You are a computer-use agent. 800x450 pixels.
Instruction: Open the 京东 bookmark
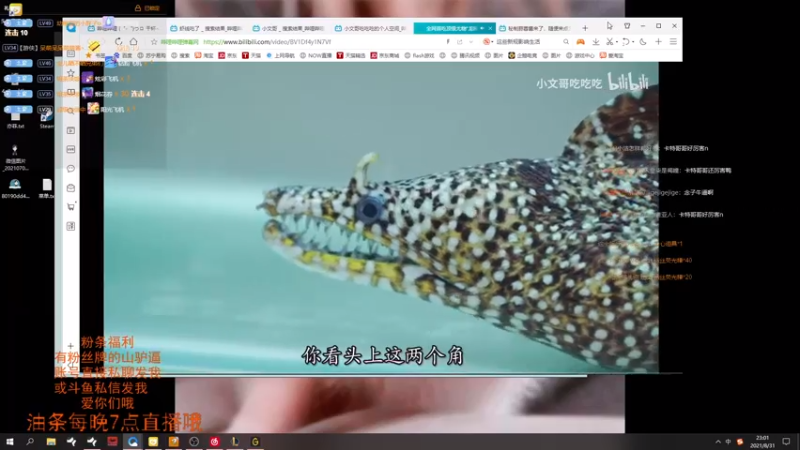click(x=228, y=55)
